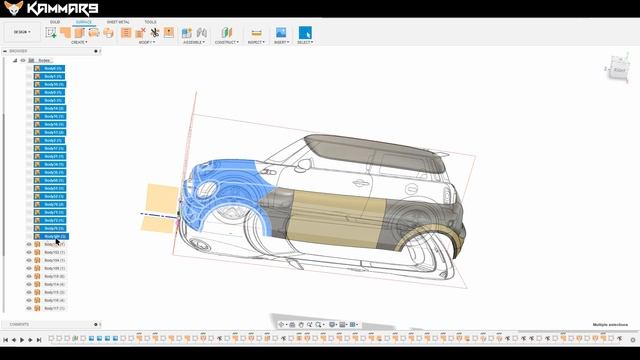Viewport: 640px width, 360px height.
Task: Hide Body102 using its eye icon
Action: 29,252
